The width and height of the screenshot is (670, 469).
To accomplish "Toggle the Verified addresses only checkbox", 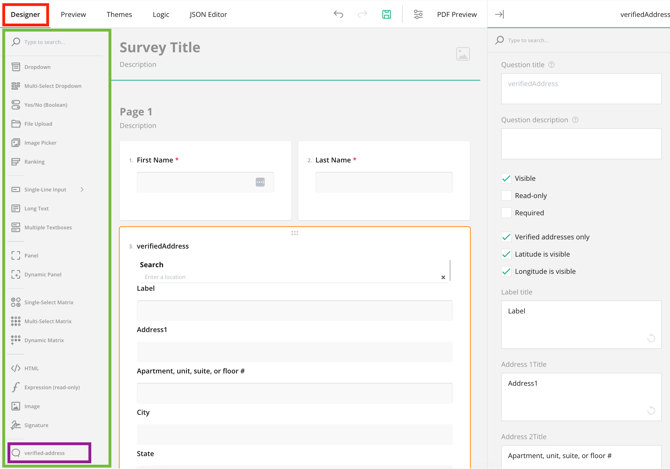I will [507, 237].
